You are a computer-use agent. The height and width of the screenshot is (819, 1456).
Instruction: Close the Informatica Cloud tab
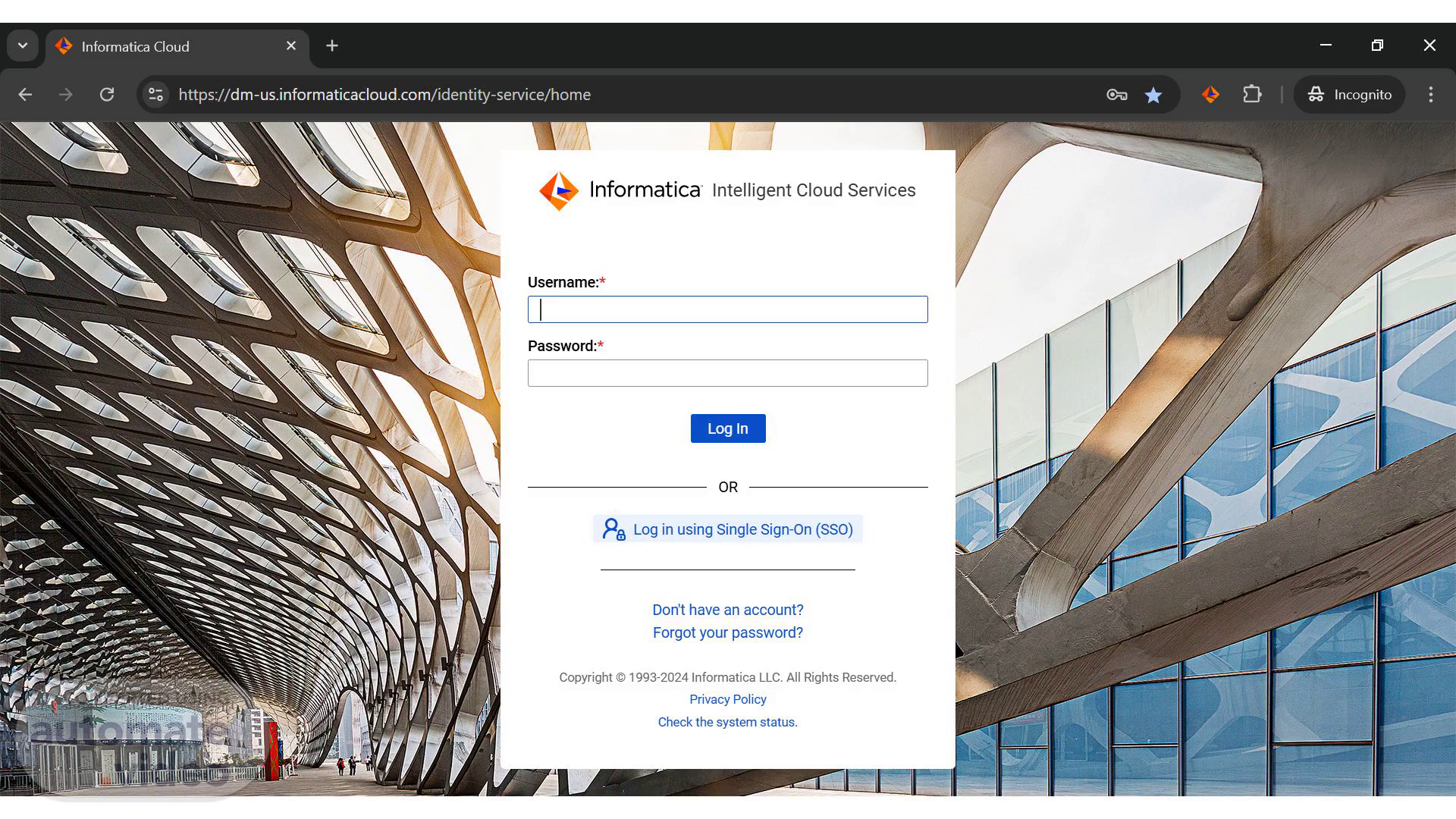click(291, 46)
